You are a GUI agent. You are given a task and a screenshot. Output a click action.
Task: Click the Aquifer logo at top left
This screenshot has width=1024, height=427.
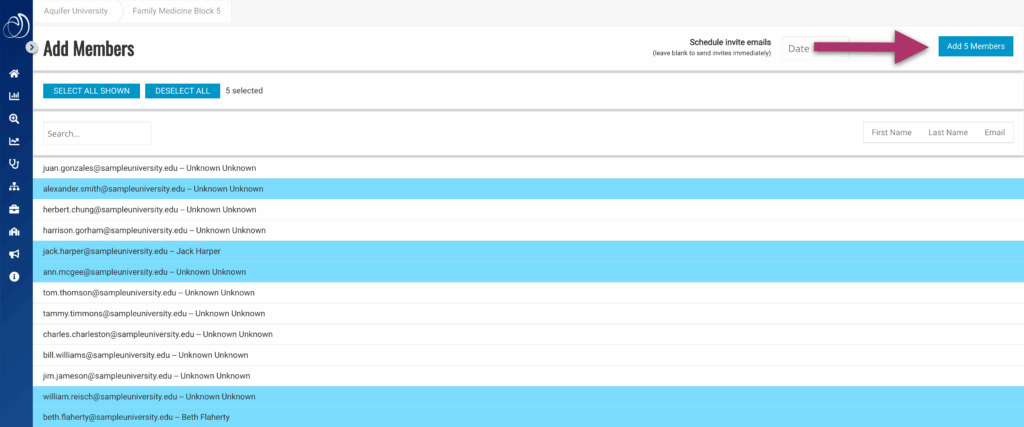pyautogui.click(x=15, y=23)
